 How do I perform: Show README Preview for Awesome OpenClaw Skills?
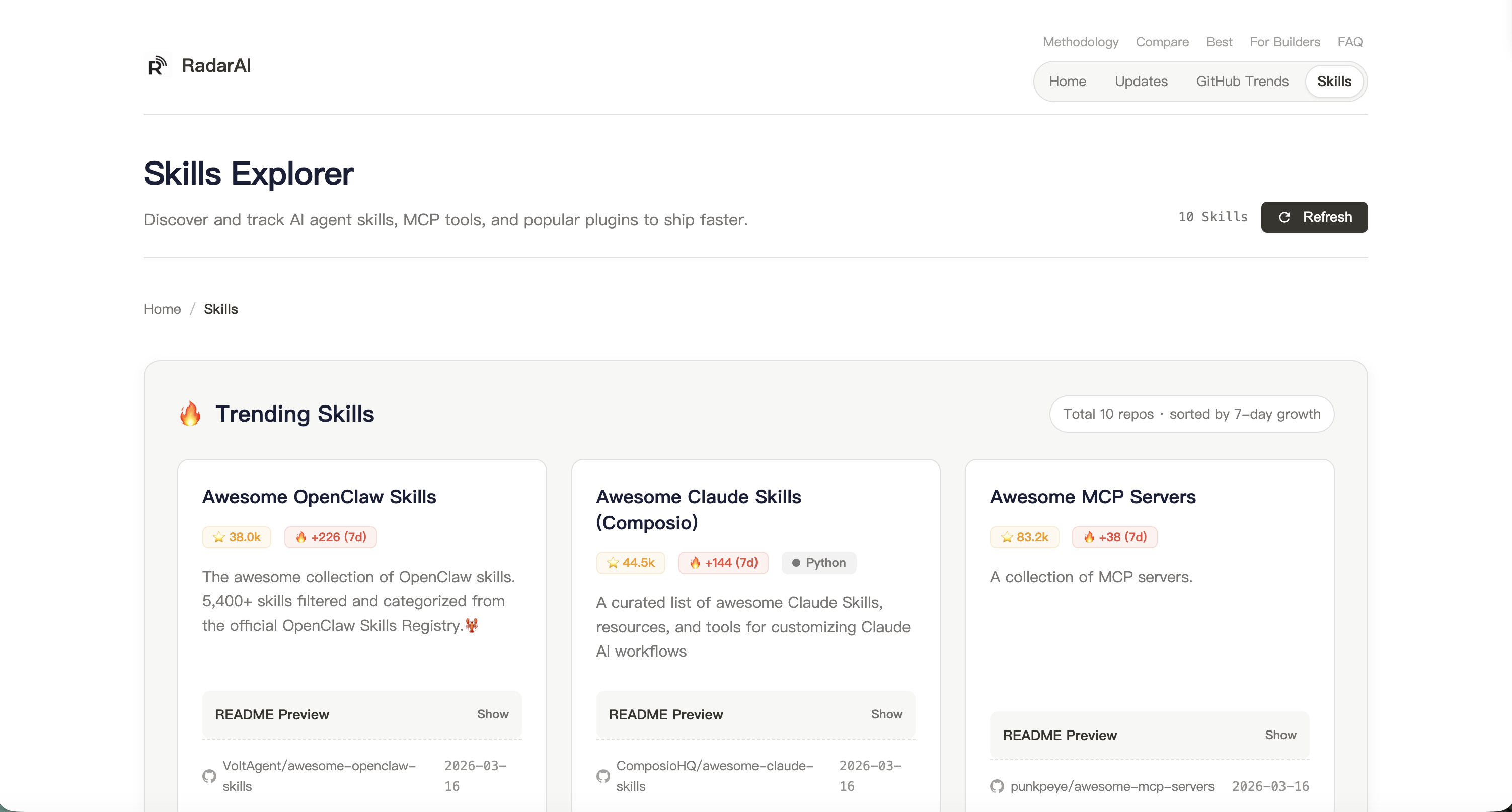click(492, 714)
